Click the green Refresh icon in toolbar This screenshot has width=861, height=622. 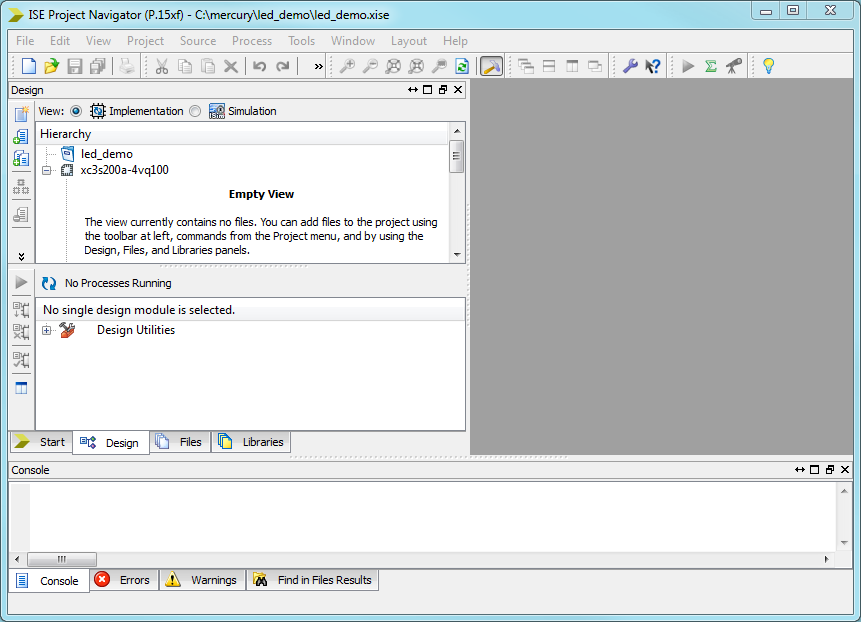point(462,66)
